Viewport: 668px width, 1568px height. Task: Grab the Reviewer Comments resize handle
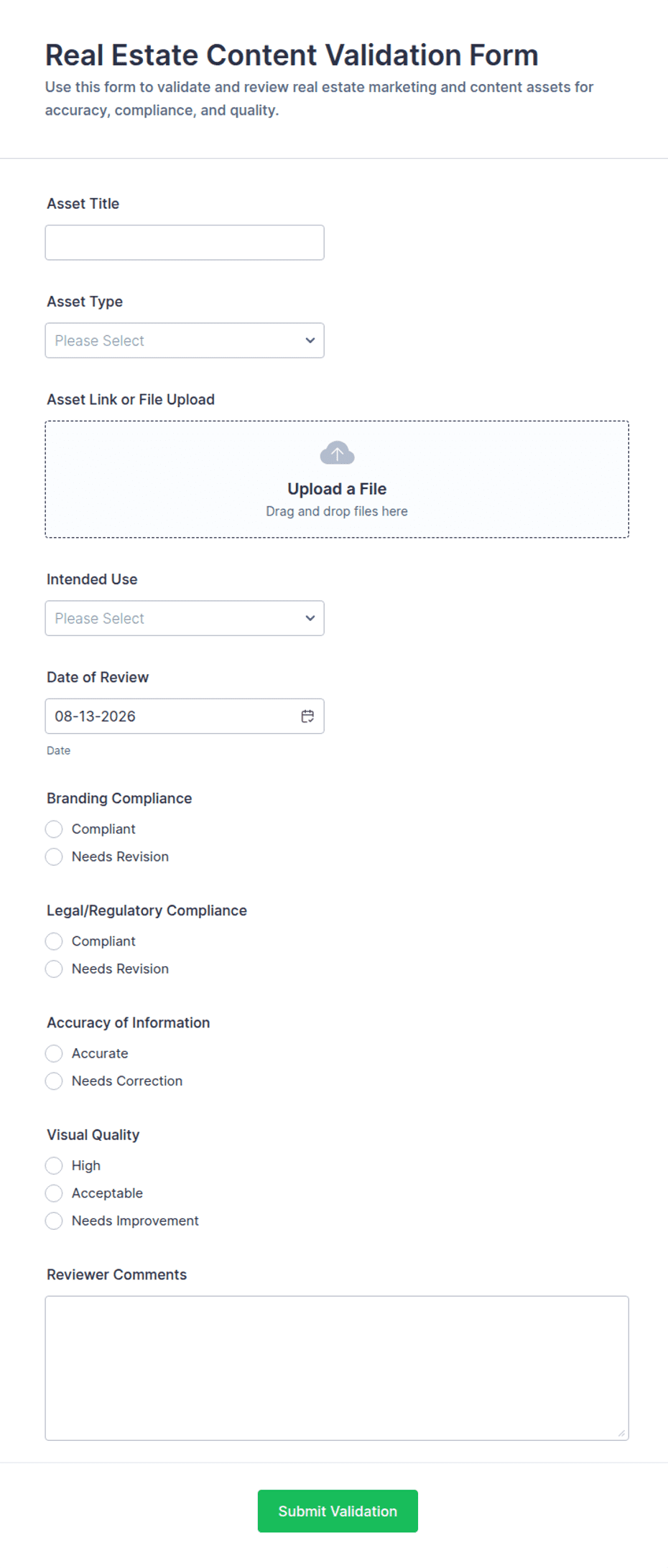tap(621, 1433)
